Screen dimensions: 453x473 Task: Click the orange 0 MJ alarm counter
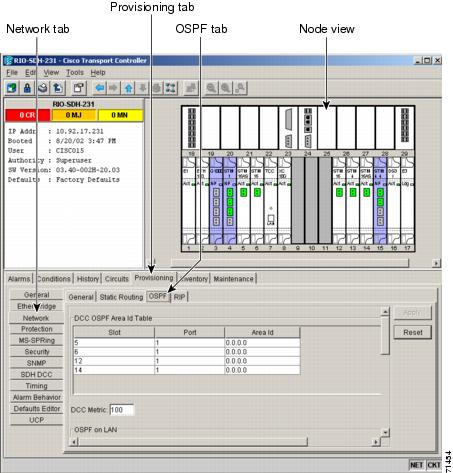pos(74,115)
